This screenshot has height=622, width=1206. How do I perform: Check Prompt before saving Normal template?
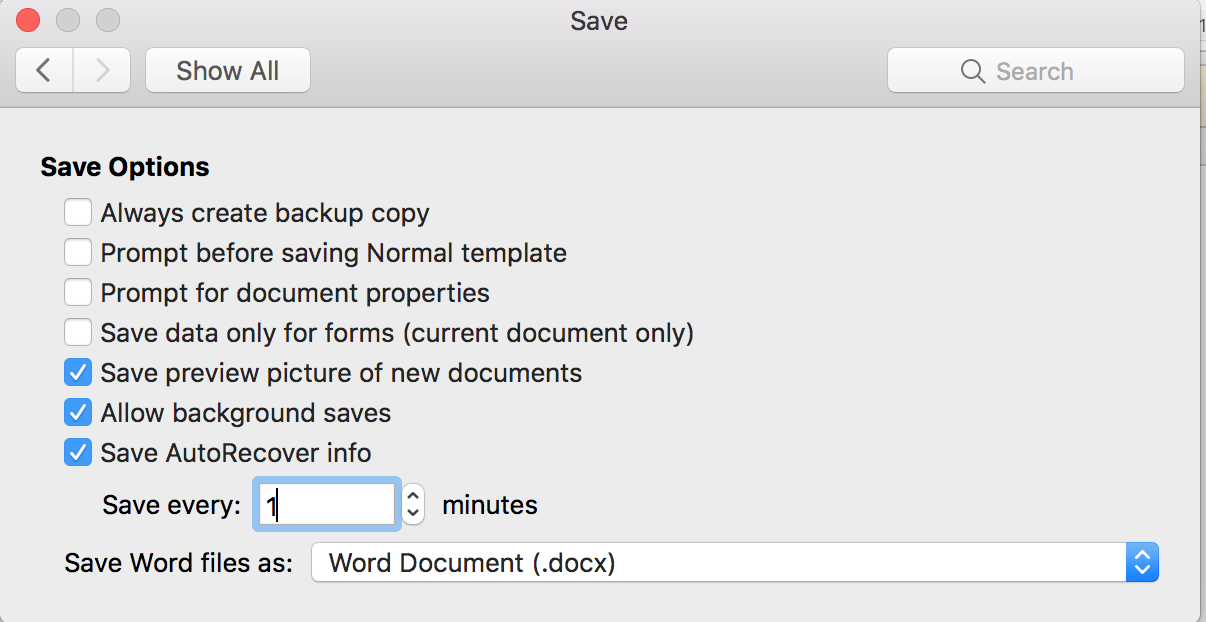pyautogui.click(x=78, y=253)
